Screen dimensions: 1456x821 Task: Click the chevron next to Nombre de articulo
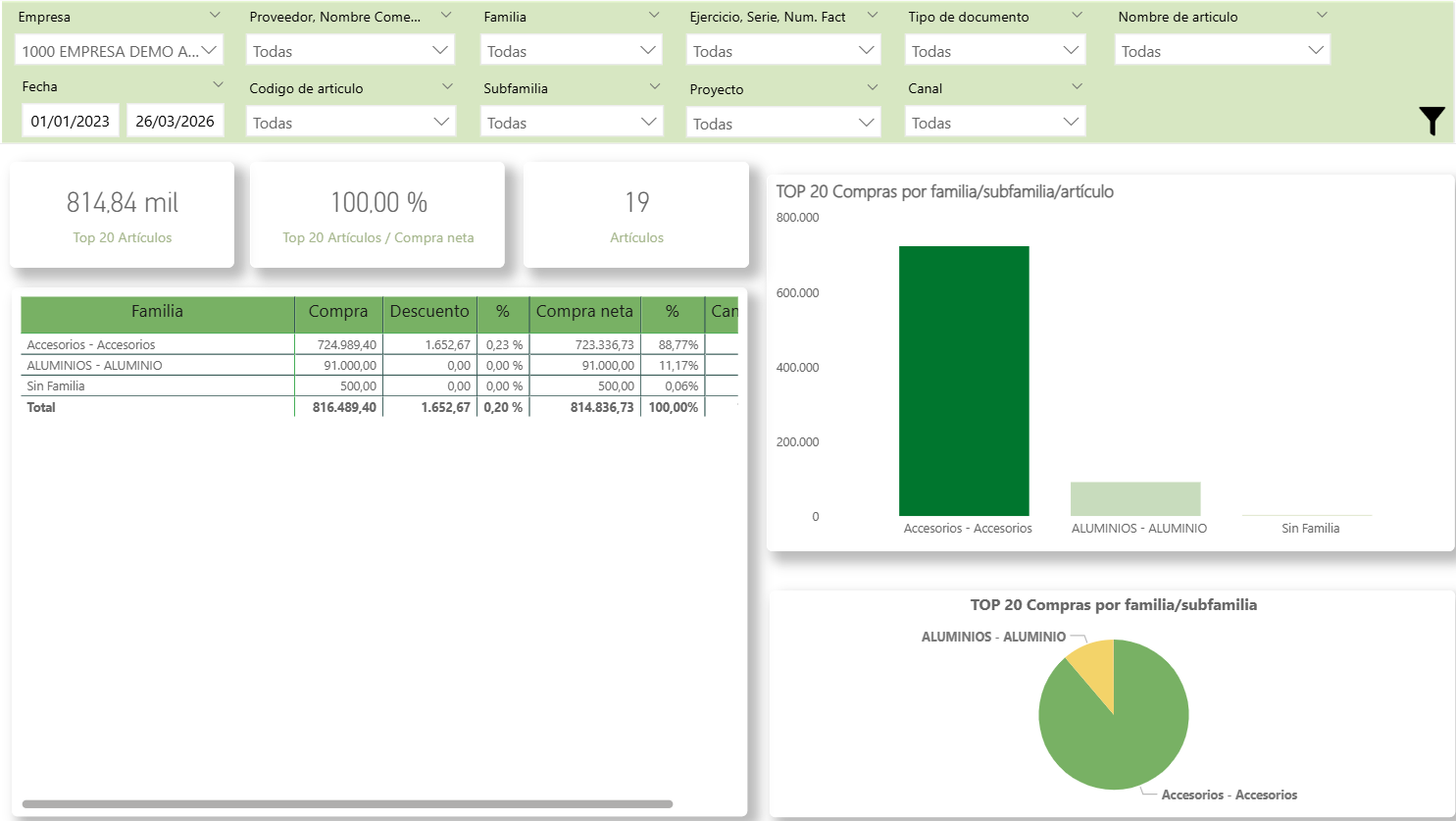(x=1322, y=16)
